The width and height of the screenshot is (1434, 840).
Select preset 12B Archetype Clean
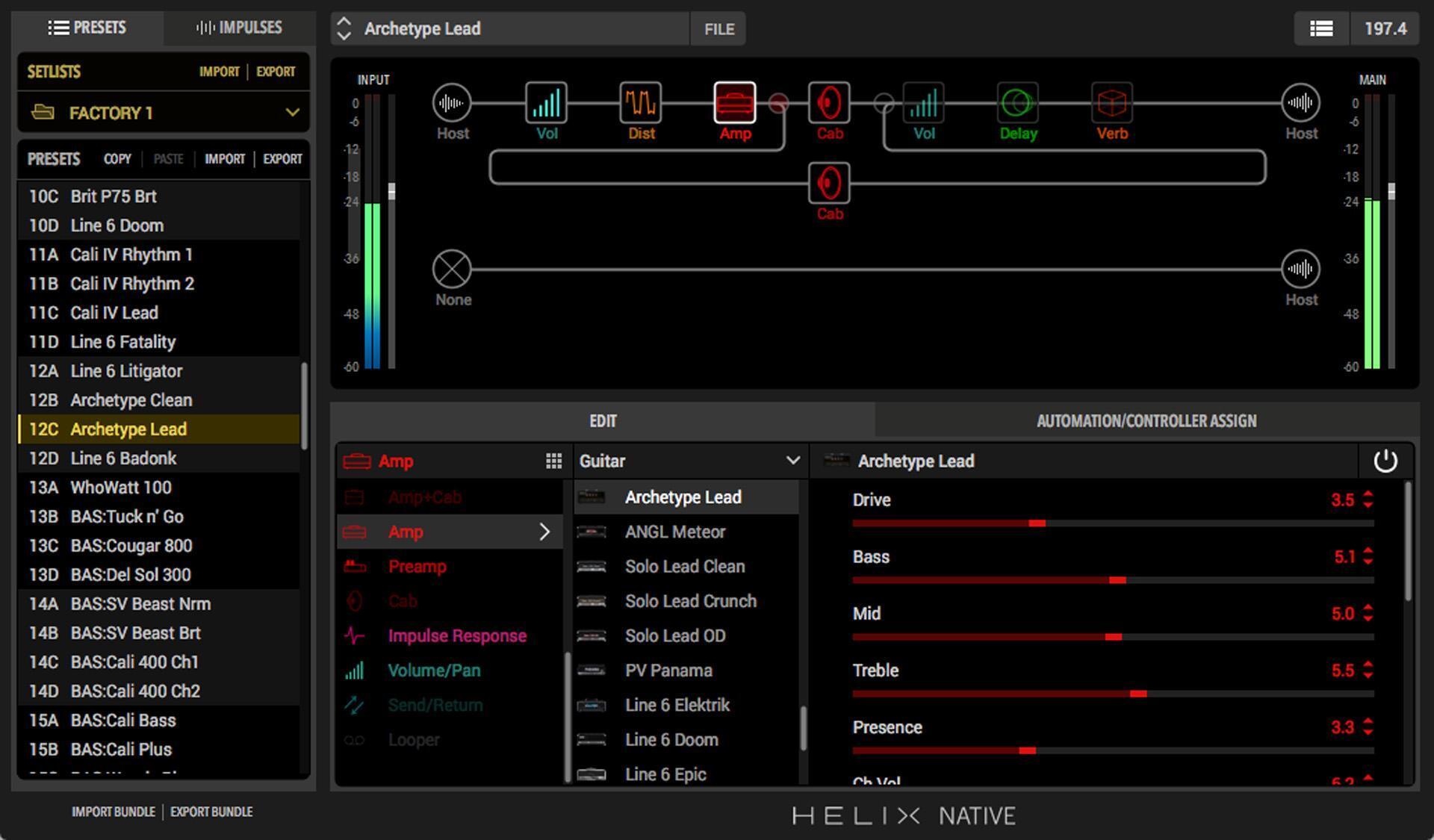point(131,399)
